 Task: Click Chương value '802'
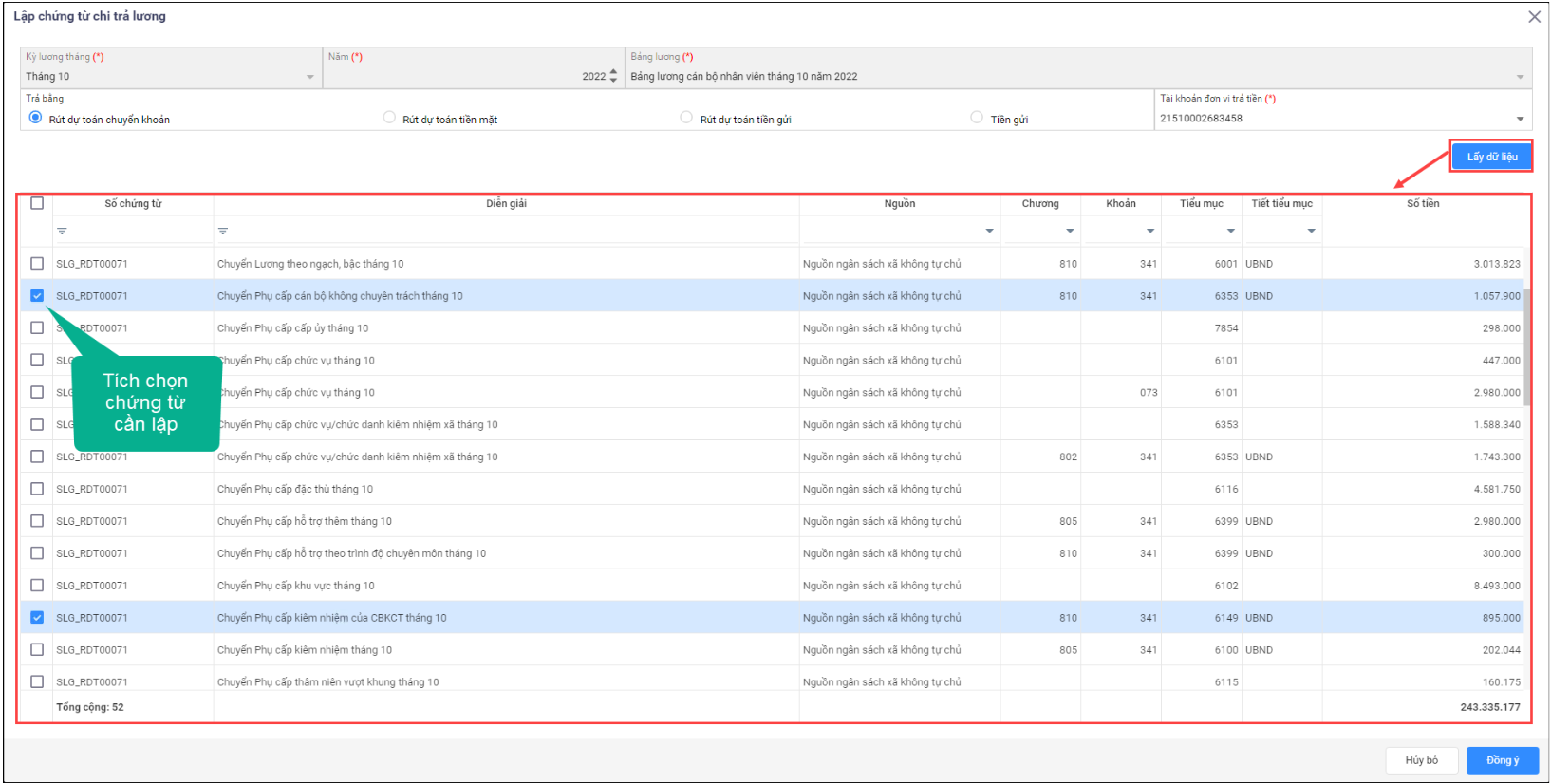[1068, 457]
